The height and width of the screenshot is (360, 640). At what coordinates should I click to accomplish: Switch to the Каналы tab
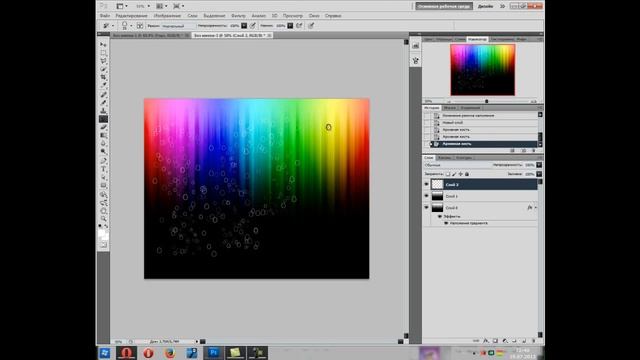(x=444, y=158)
